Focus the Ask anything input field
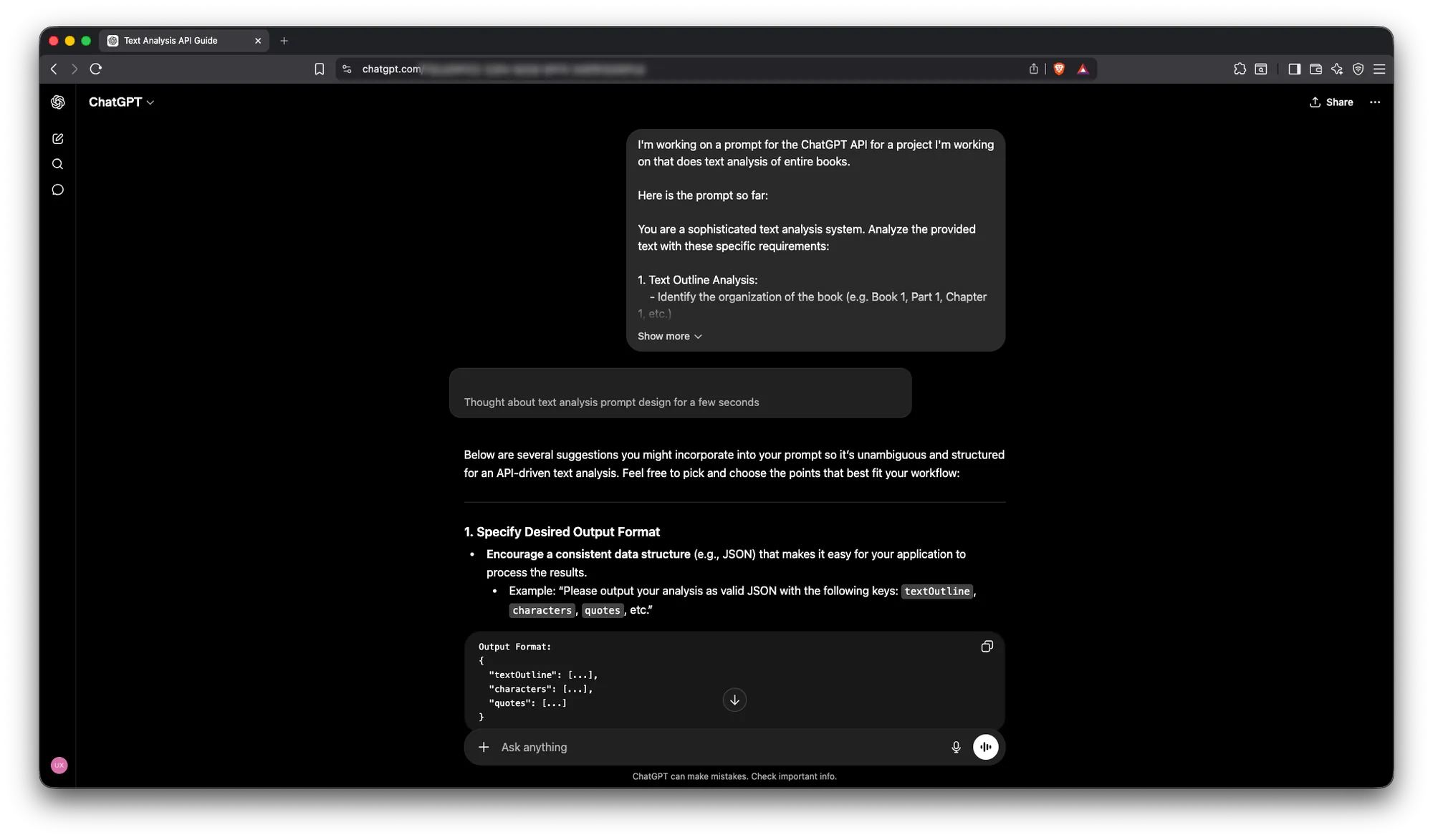 point(716,747)
